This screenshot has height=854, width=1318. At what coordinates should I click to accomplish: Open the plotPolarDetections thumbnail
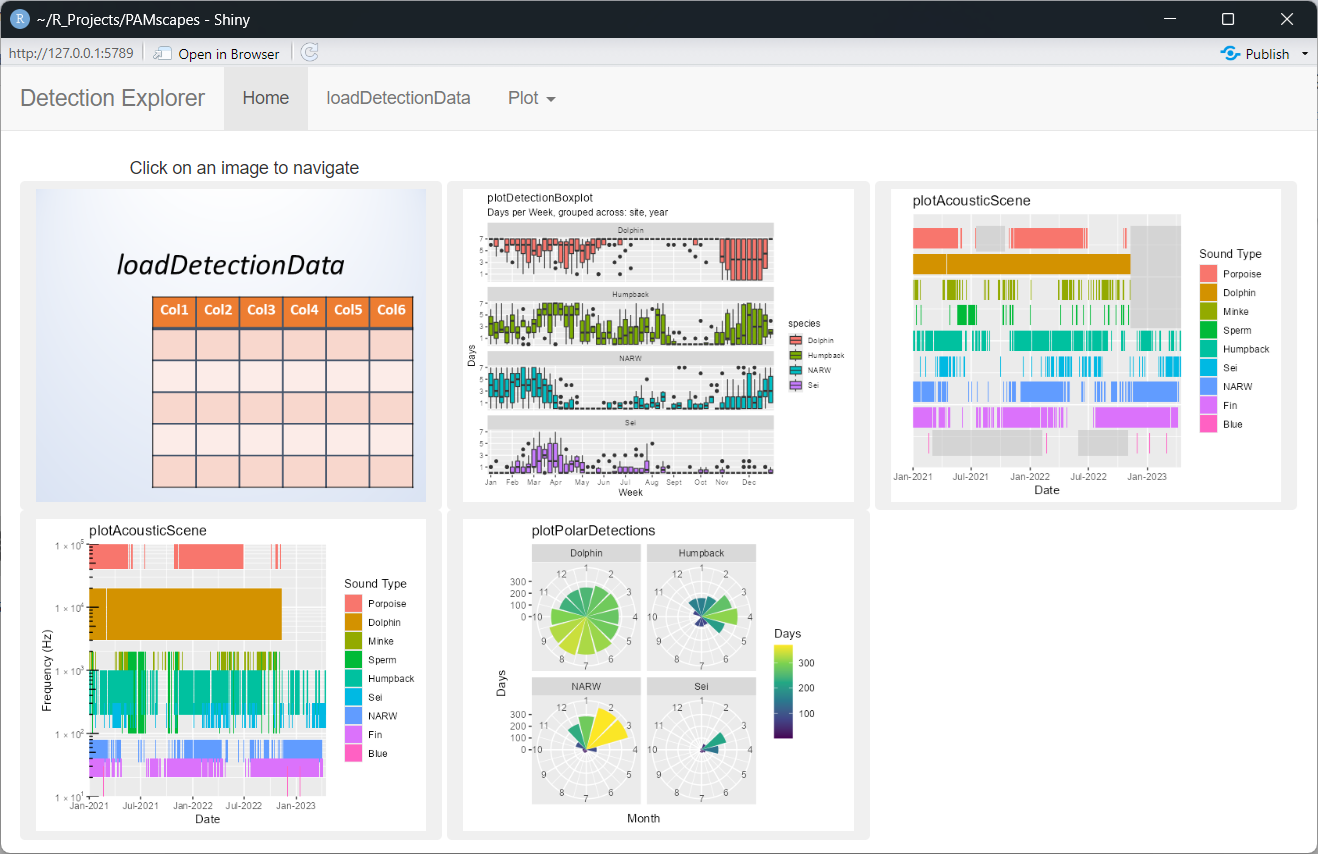[658, 674]
